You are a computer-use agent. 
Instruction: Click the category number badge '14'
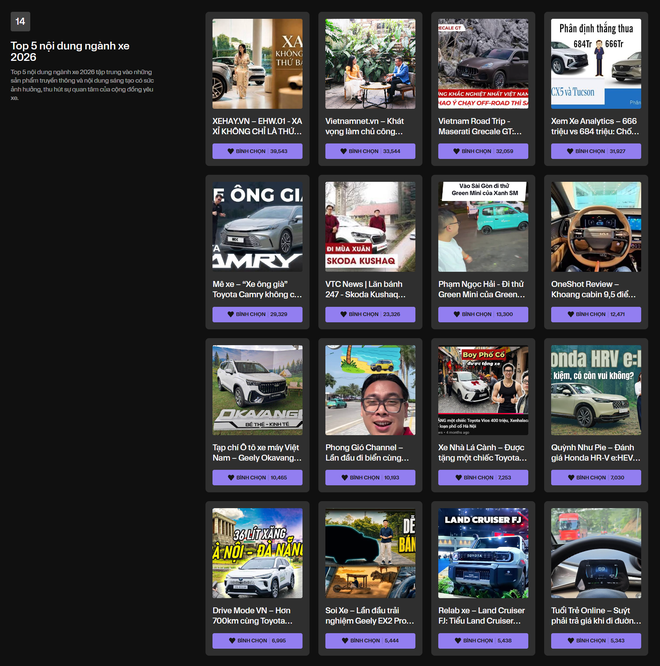pyautogui.click(x=20, y=22)
